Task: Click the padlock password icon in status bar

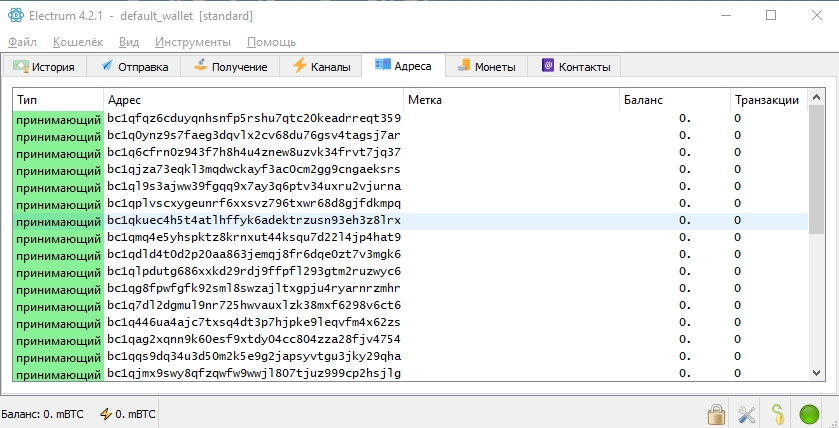Action: [x=716, y=414]
